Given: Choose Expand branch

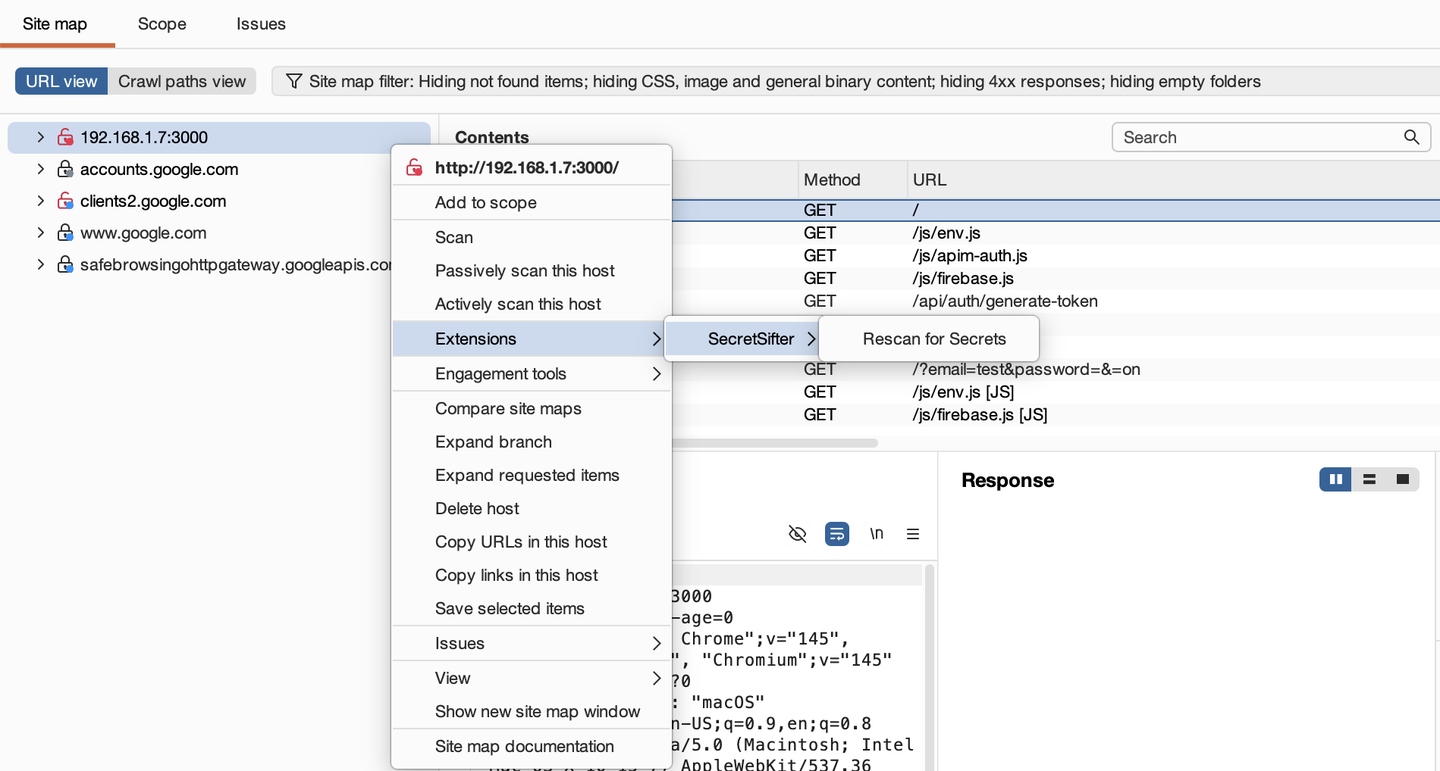Looking at the screenshot, I should (x=531, y=442).
